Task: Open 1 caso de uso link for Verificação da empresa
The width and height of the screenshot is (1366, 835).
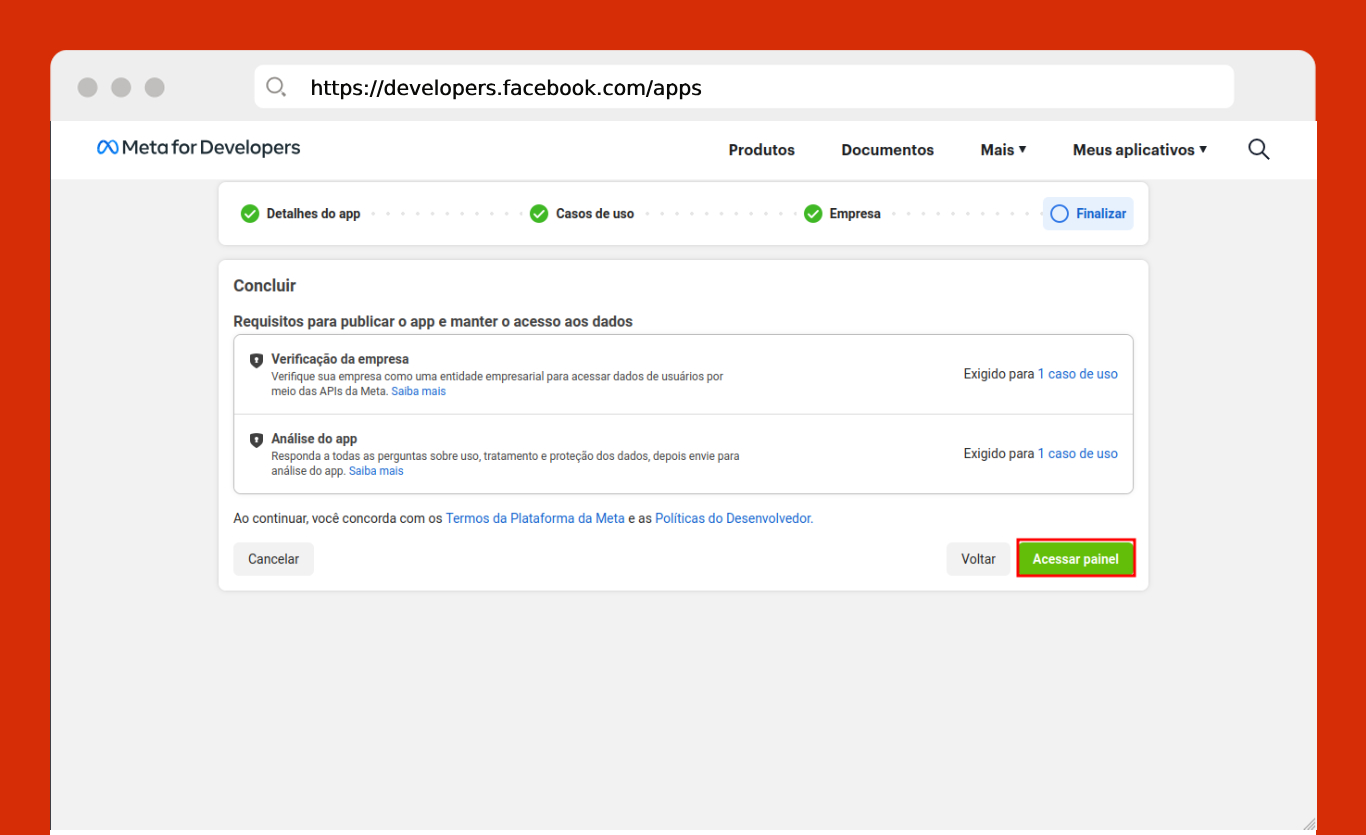Action: (x=1078, y=374)
